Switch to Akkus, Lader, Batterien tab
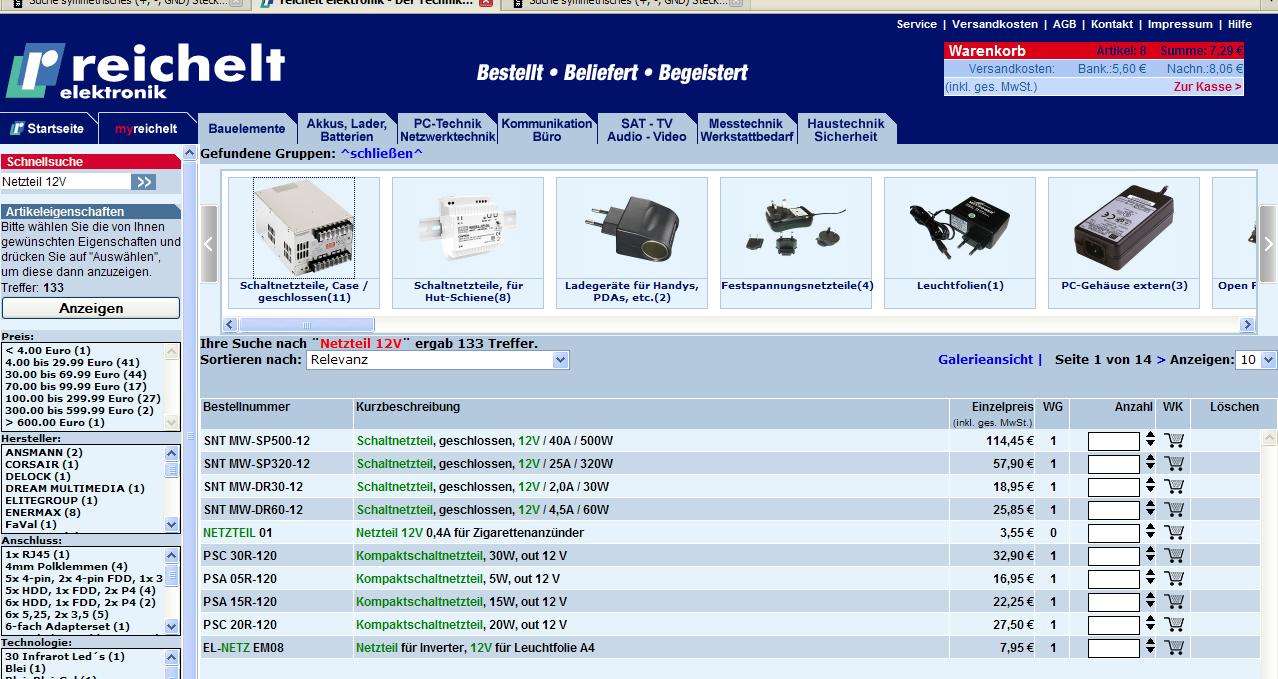 point(347,129)
